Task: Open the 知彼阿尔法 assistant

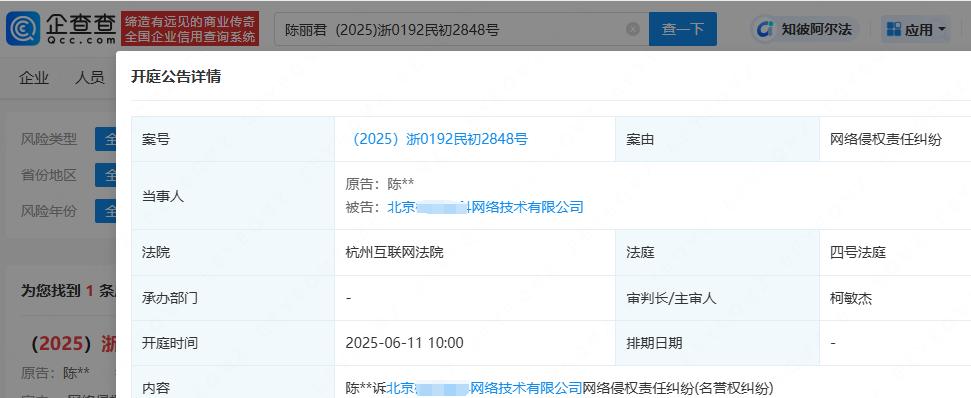Action: (x=805, y=29)
